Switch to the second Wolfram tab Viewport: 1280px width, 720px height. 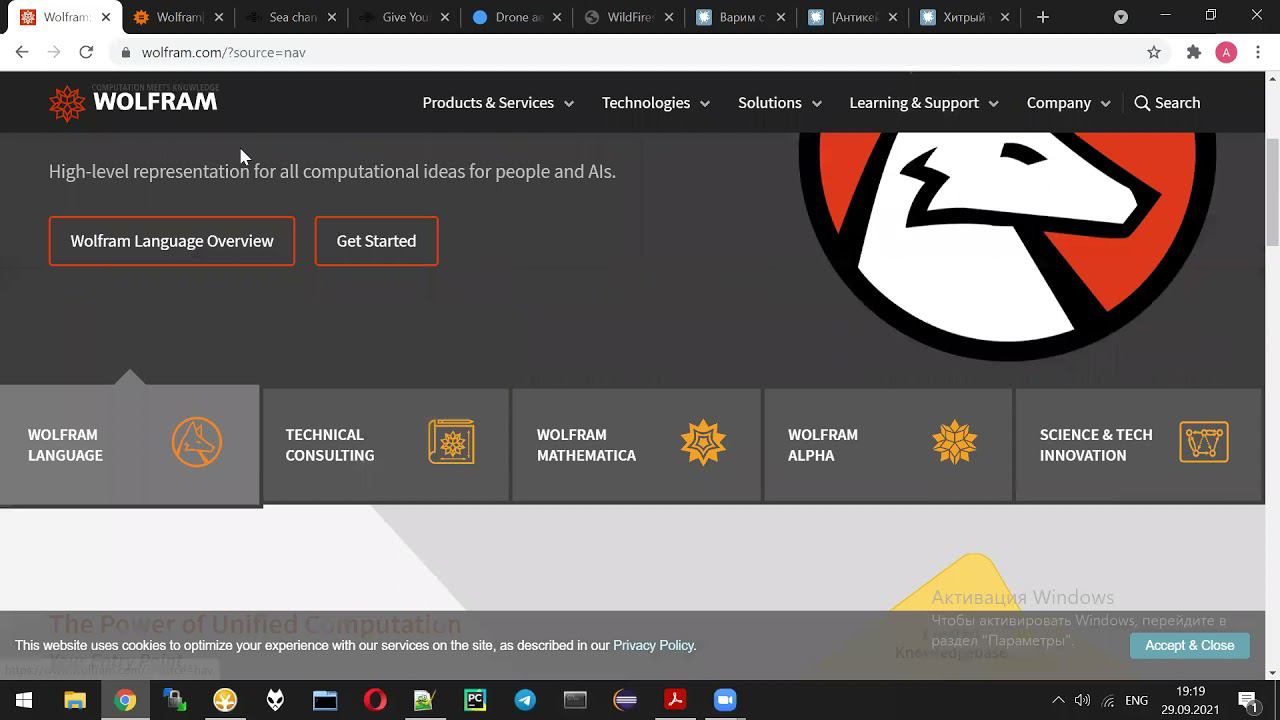click(x=179, y=17)
